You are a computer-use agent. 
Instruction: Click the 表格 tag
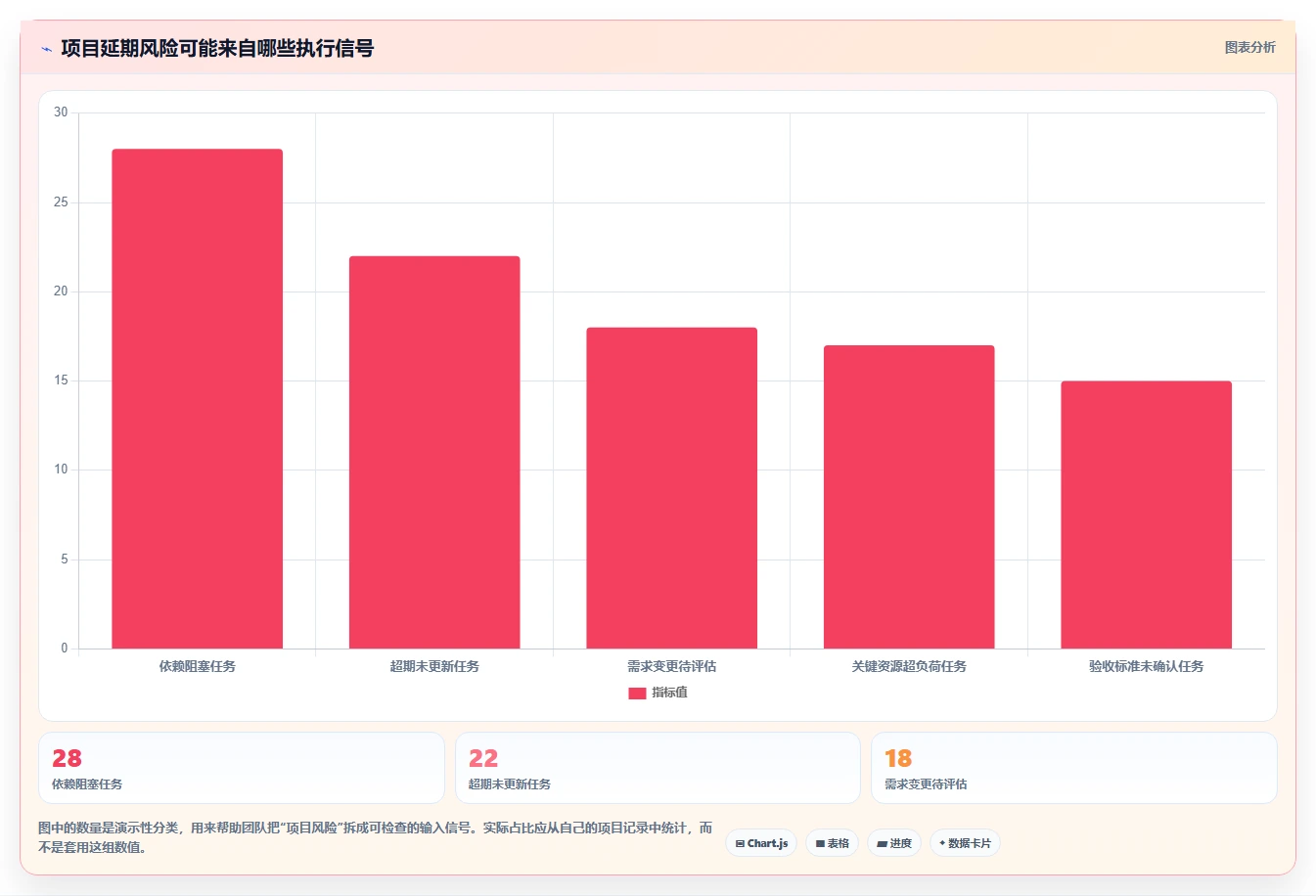pyautogui.click(x=832, y=843)
